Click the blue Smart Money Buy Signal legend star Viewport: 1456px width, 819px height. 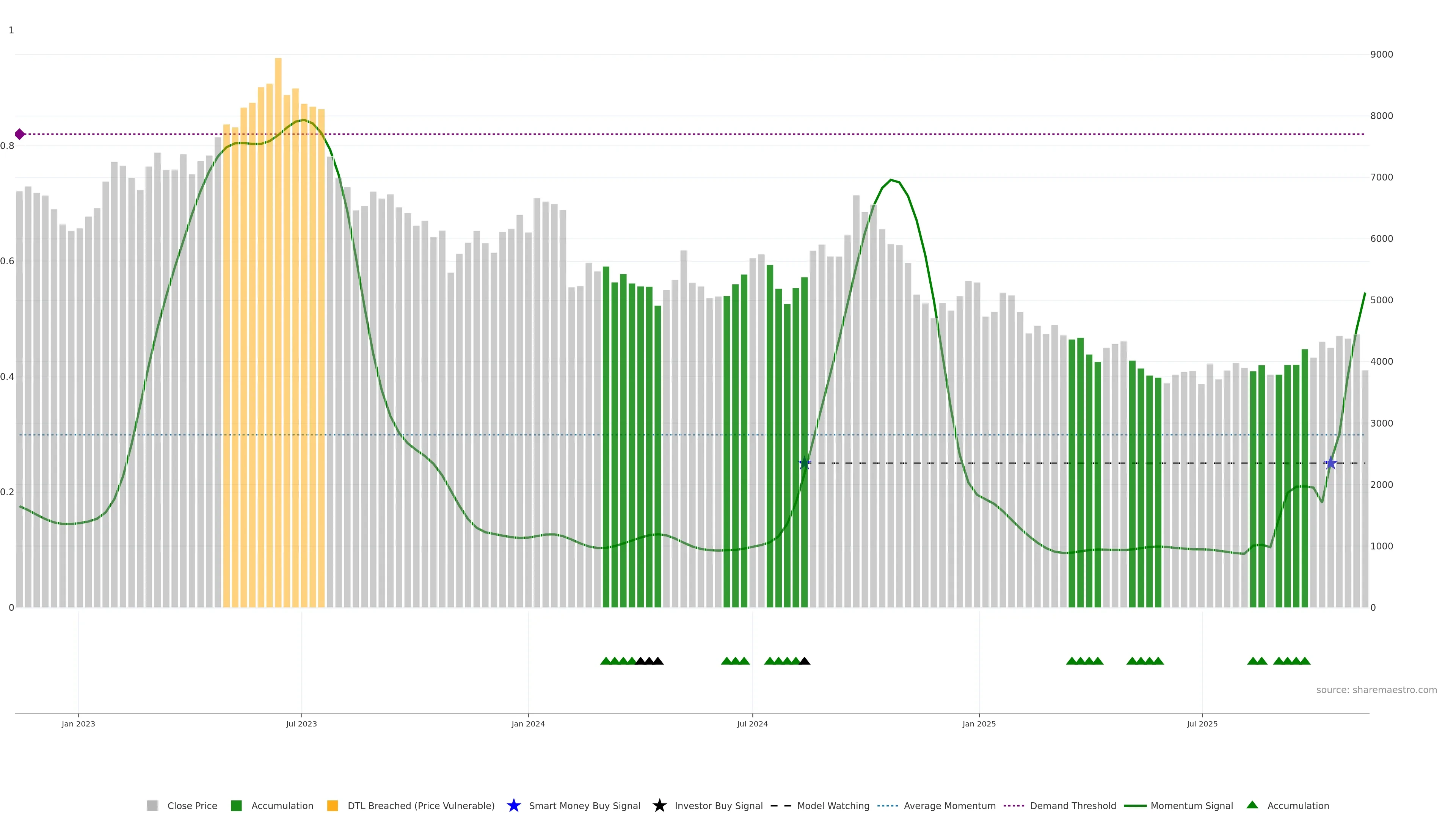(x=513, y=805)
